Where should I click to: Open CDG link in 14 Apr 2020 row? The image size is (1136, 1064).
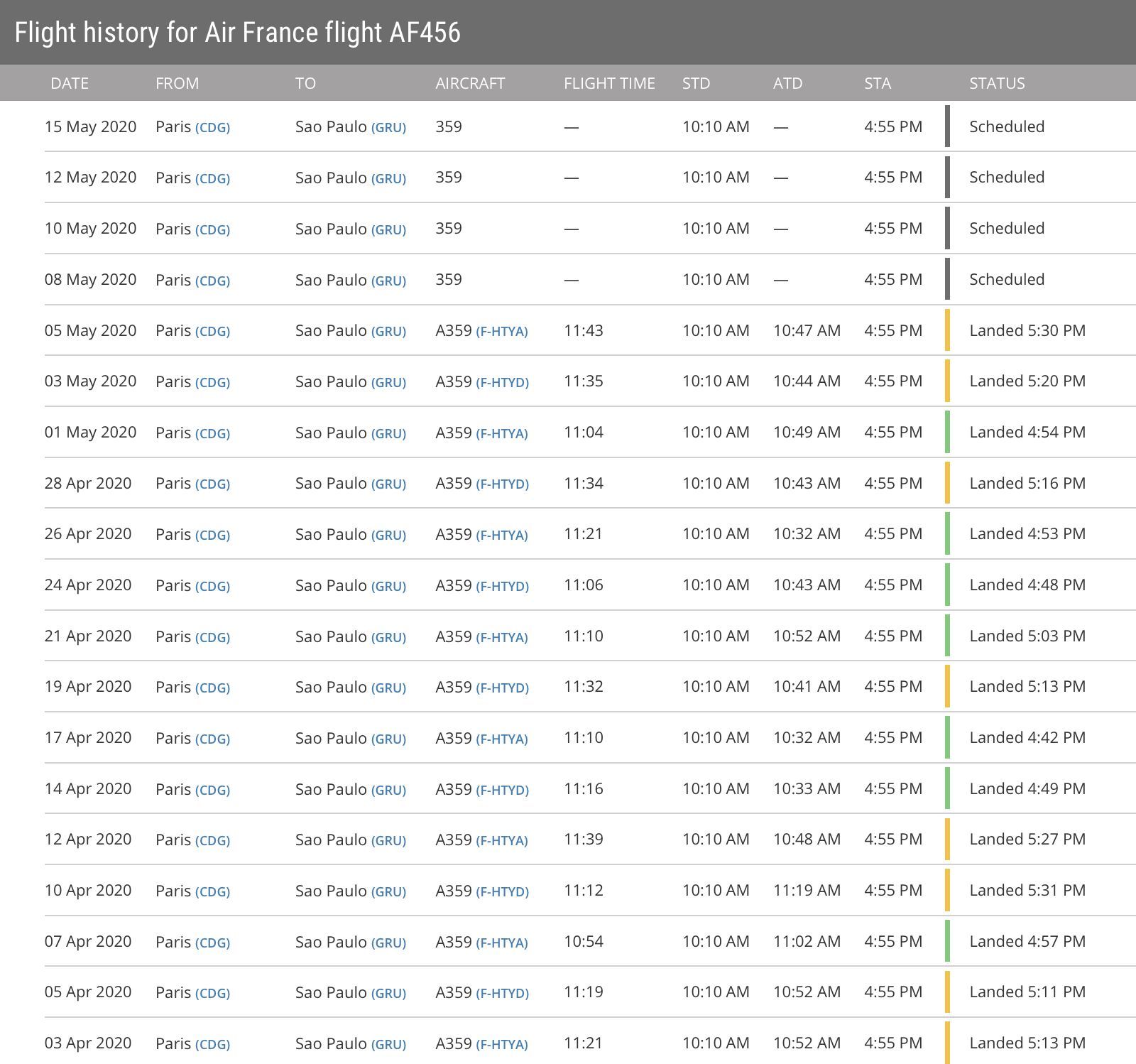(x=212, y=790)
